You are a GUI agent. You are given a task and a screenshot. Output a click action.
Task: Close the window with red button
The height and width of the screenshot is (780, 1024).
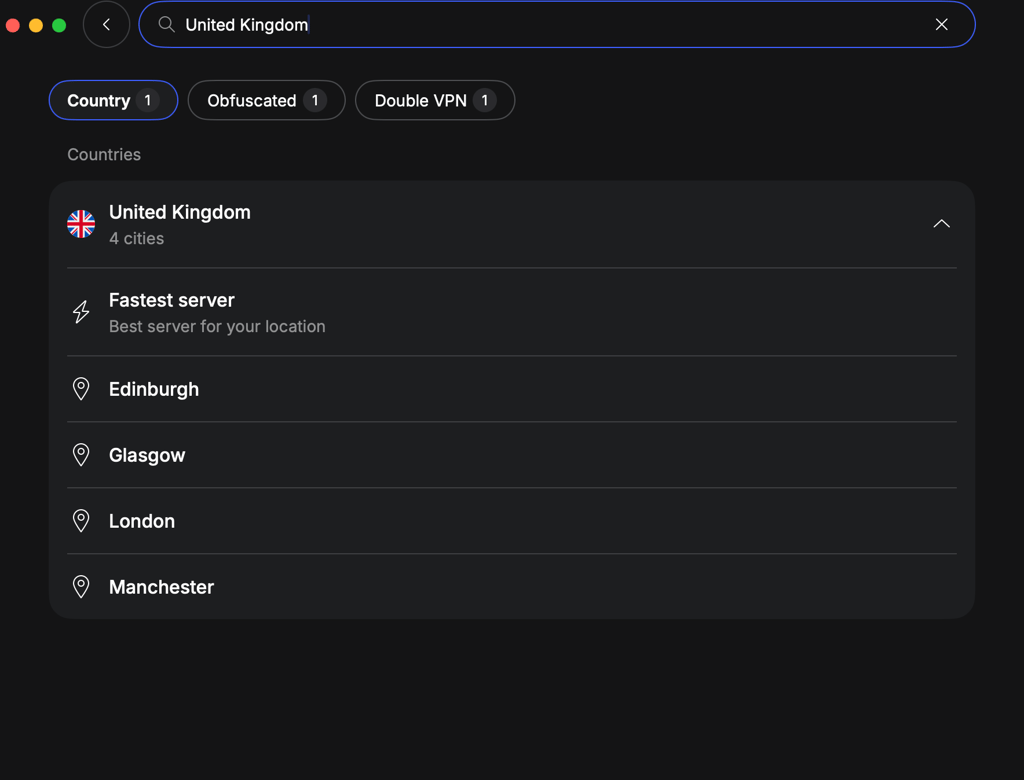[12, 25]
